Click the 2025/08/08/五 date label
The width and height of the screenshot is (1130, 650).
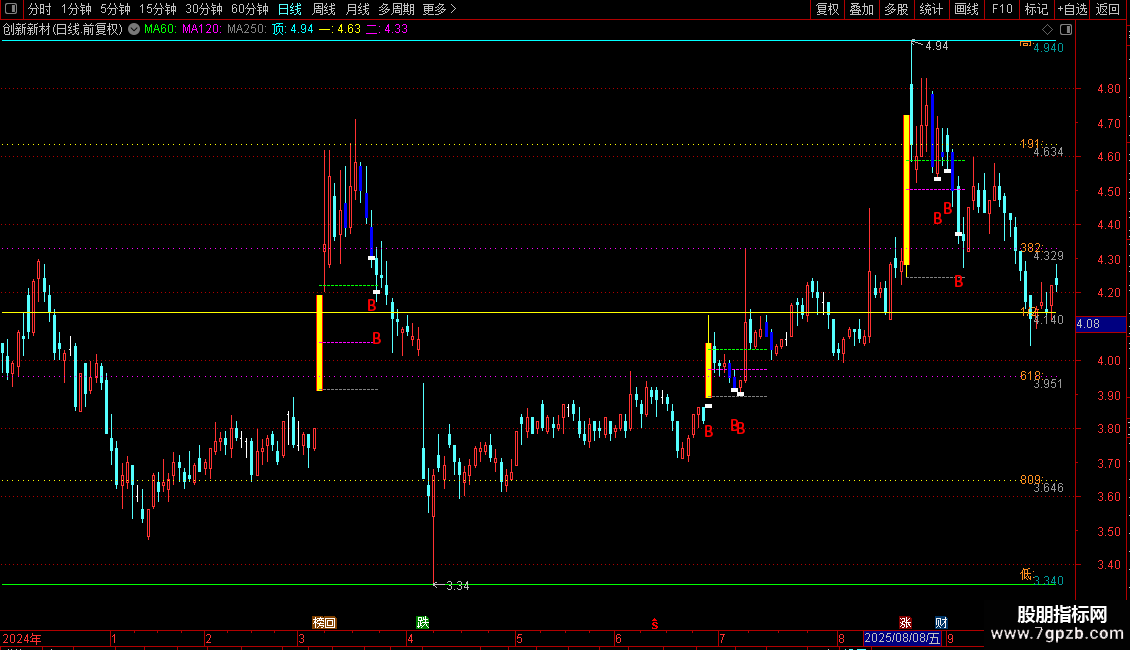point(902,638)
